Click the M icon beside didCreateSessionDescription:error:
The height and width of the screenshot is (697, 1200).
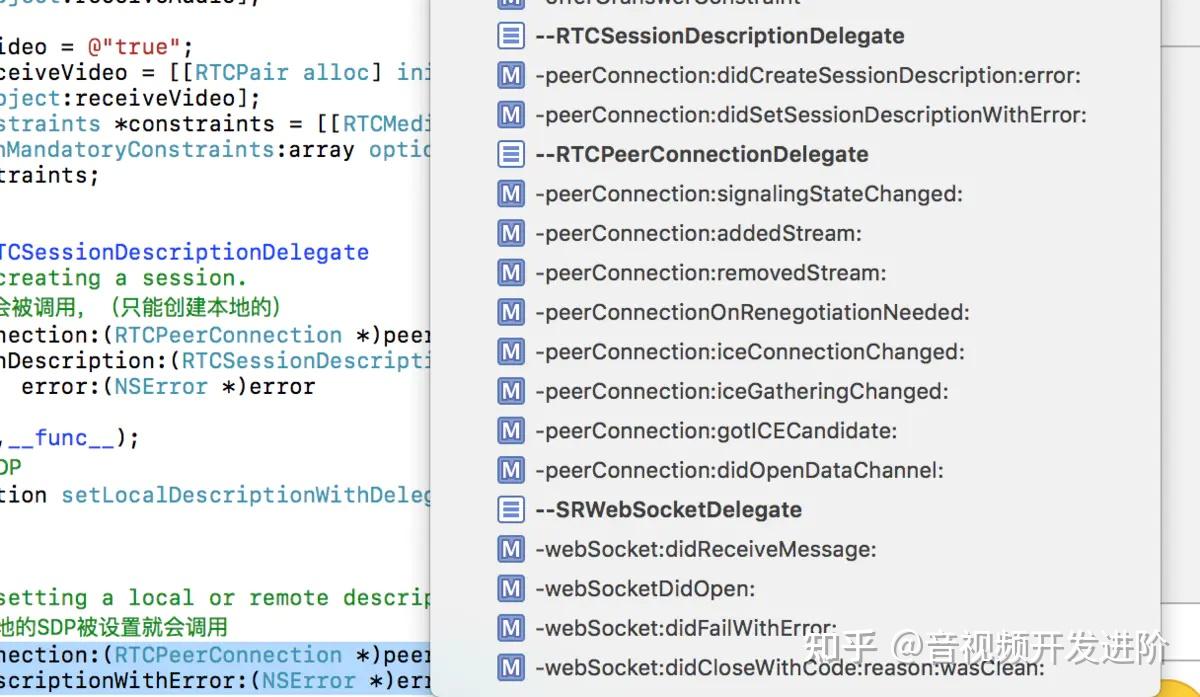pyautogui.click(x=511, y=75)
